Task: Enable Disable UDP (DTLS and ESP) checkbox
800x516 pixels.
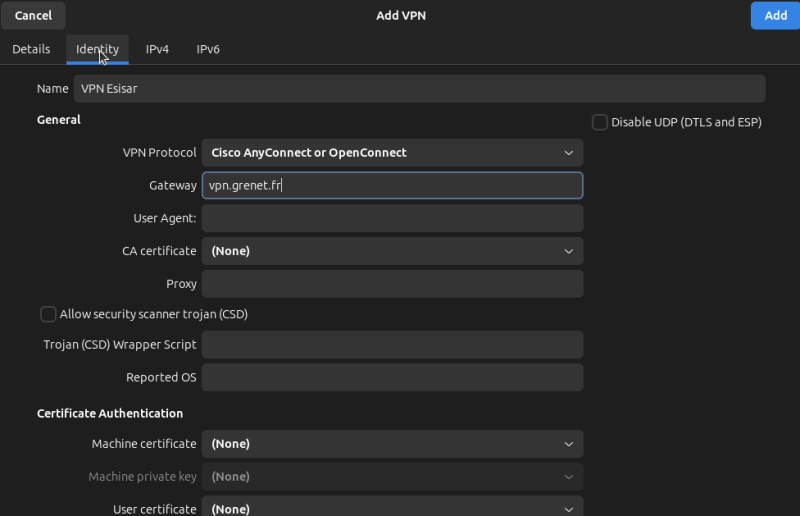Action: coord(599,122)
